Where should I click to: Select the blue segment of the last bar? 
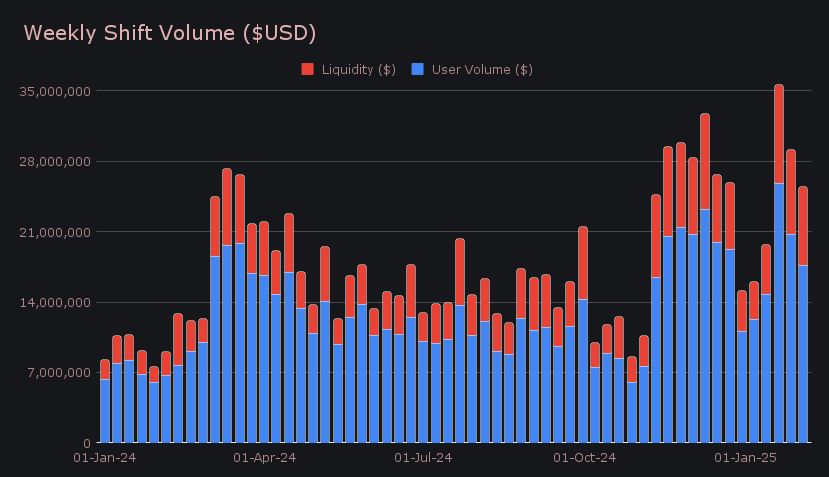pyautogui.click(x=803, y=353)
